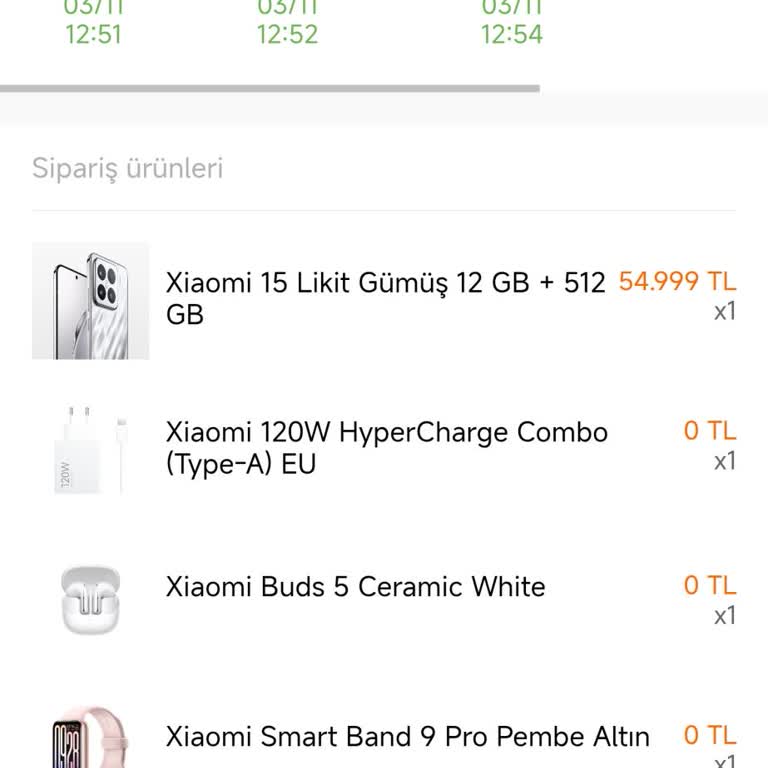768x768 pixels.
Task: Click the 12:51 order status timestamp
Action: pyautogui.click(x=93, y=34)
